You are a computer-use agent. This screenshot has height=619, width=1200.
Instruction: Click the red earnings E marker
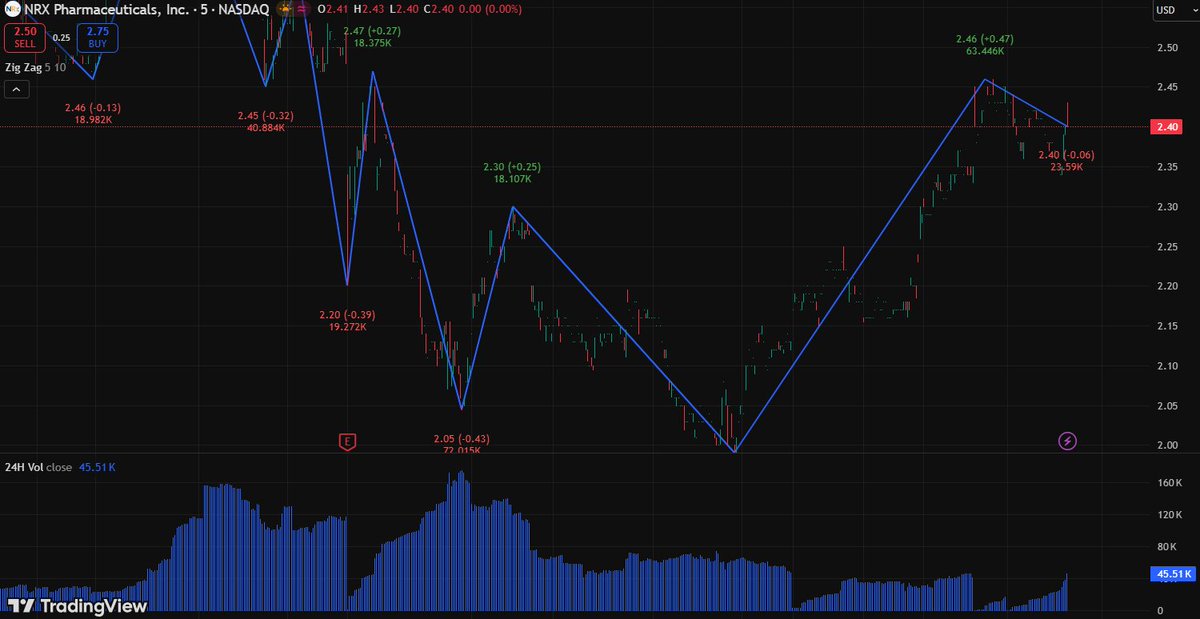(348, 441)
